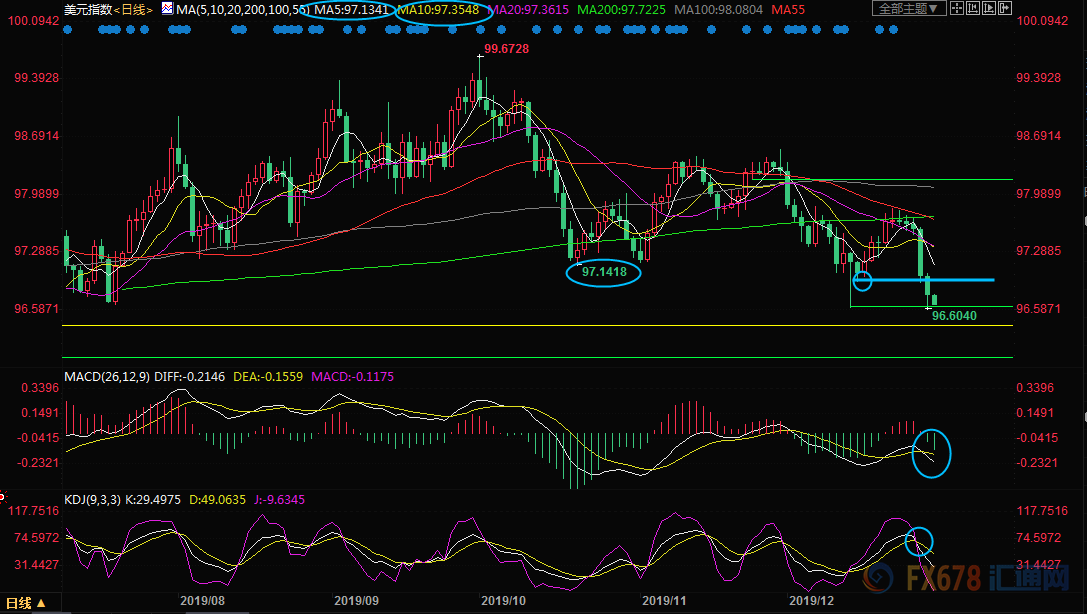1087x614 pixels.
Task: Click the crosshair cursor icon beside 全部主题
Action: pyautogui.click(x=957, y=9)
